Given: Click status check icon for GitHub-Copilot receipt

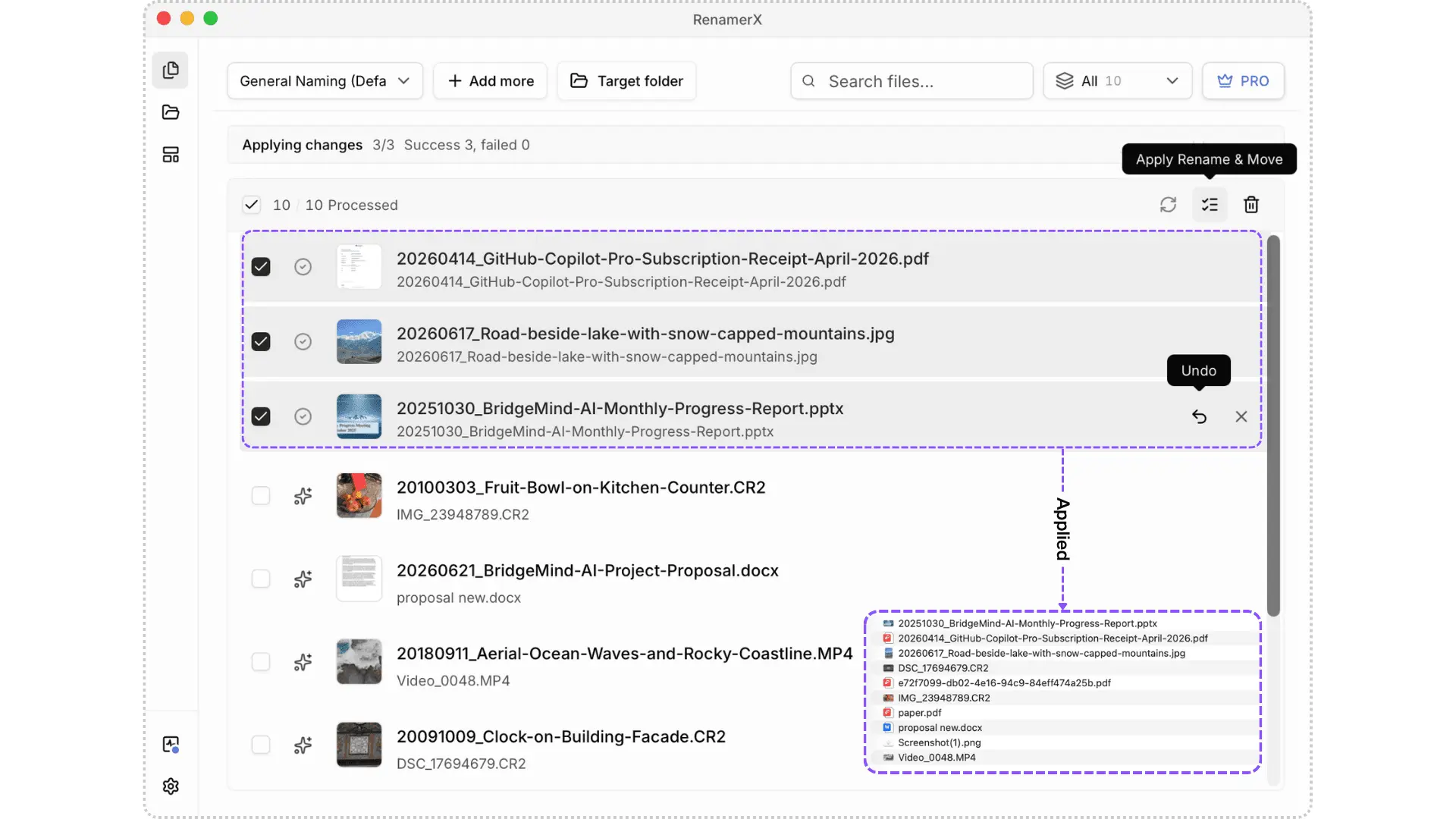Looking at the screenshot, I should tap(303, 267).
